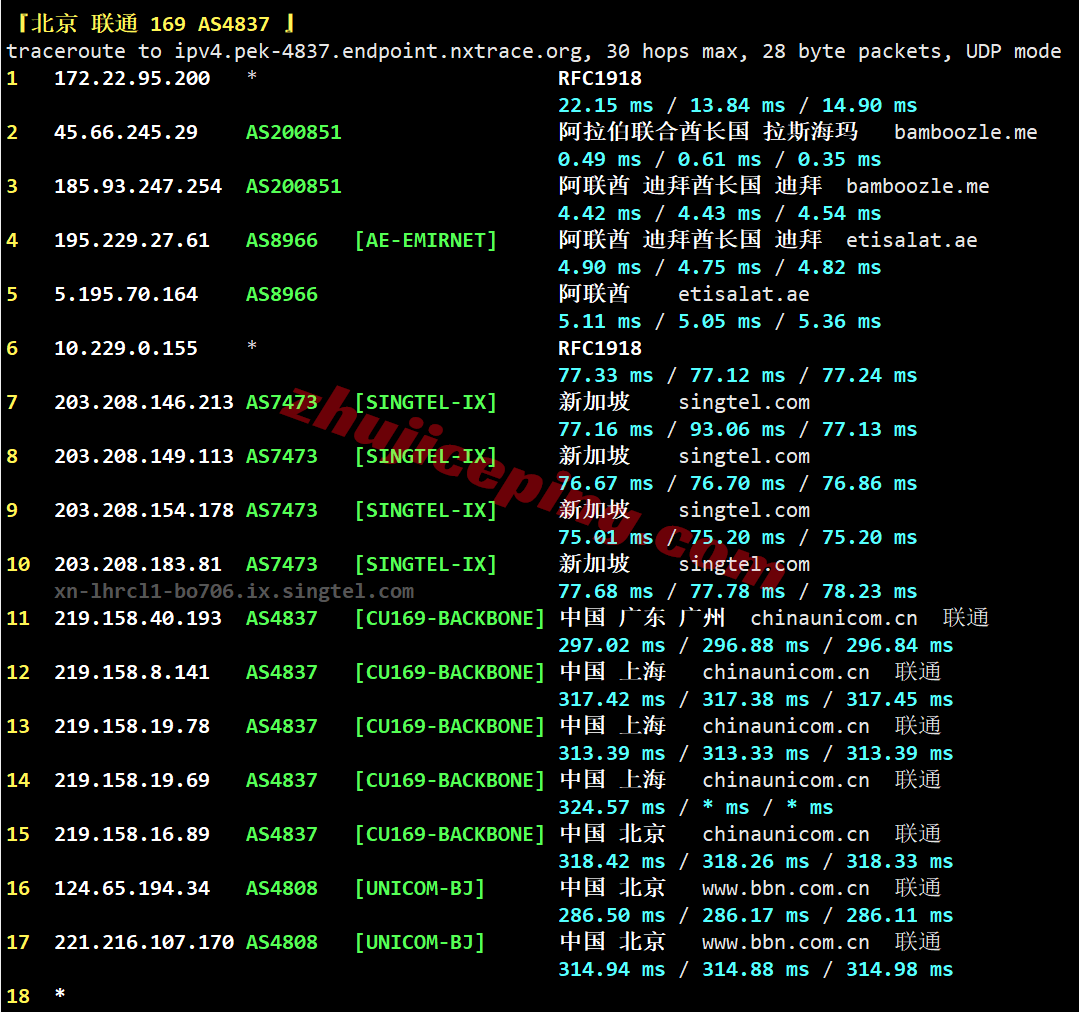Click IP address 219.158.19.78 at hop 13

[x=132, y=726]
